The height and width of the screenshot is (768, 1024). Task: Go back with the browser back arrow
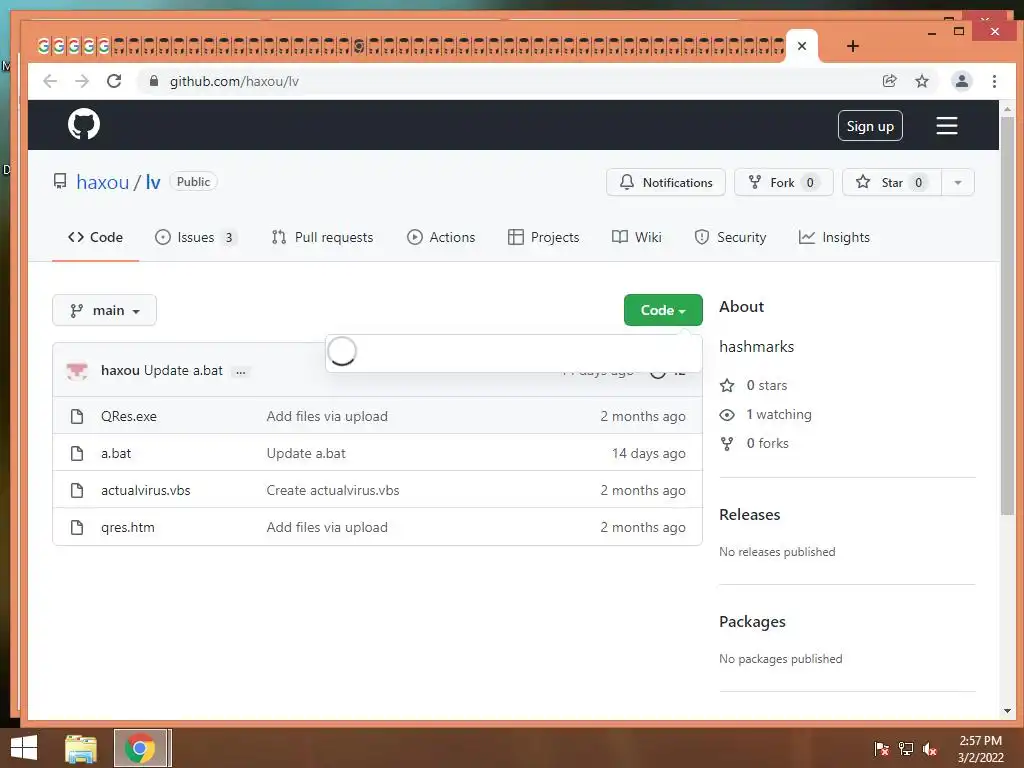click(50, 81)
